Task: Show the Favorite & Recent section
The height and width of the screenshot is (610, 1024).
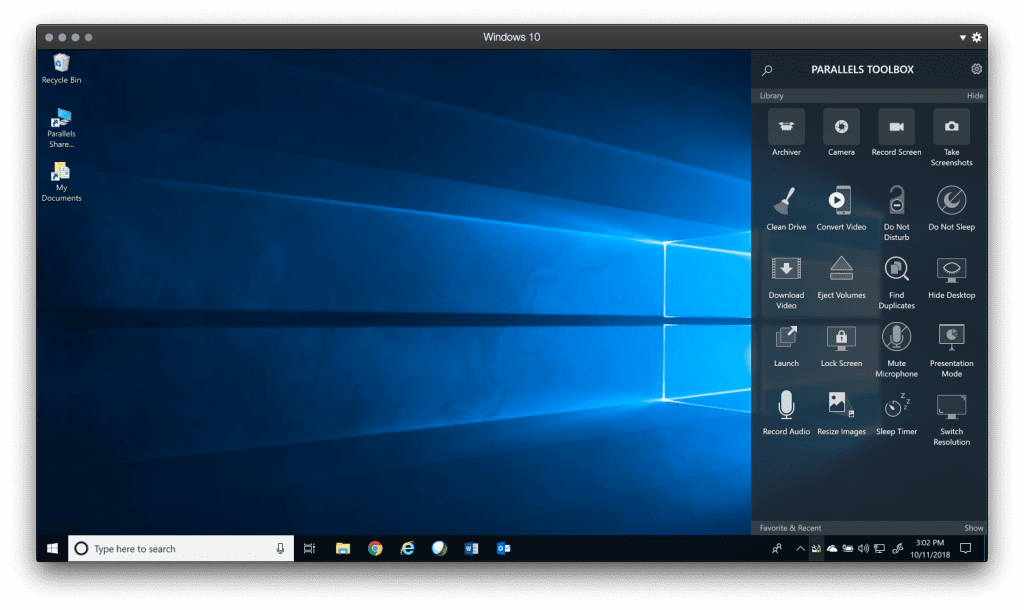Action: tap(973, 528)
